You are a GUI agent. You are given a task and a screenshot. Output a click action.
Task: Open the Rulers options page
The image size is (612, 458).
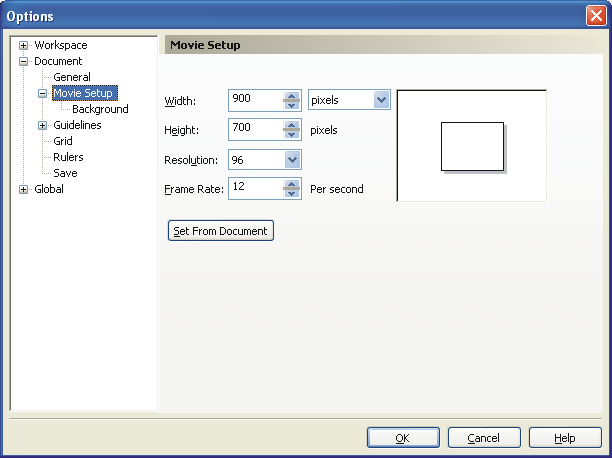[68, 157]
